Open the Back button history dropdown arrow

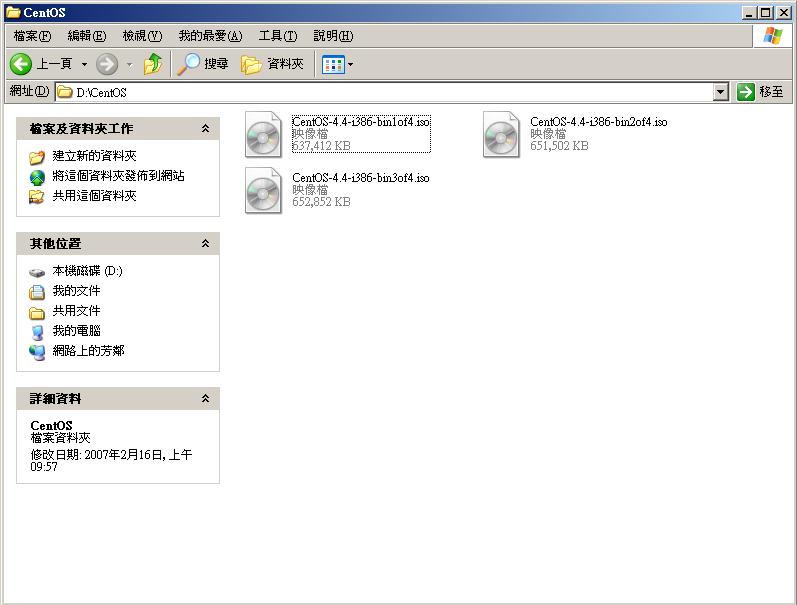pos(84,65)
